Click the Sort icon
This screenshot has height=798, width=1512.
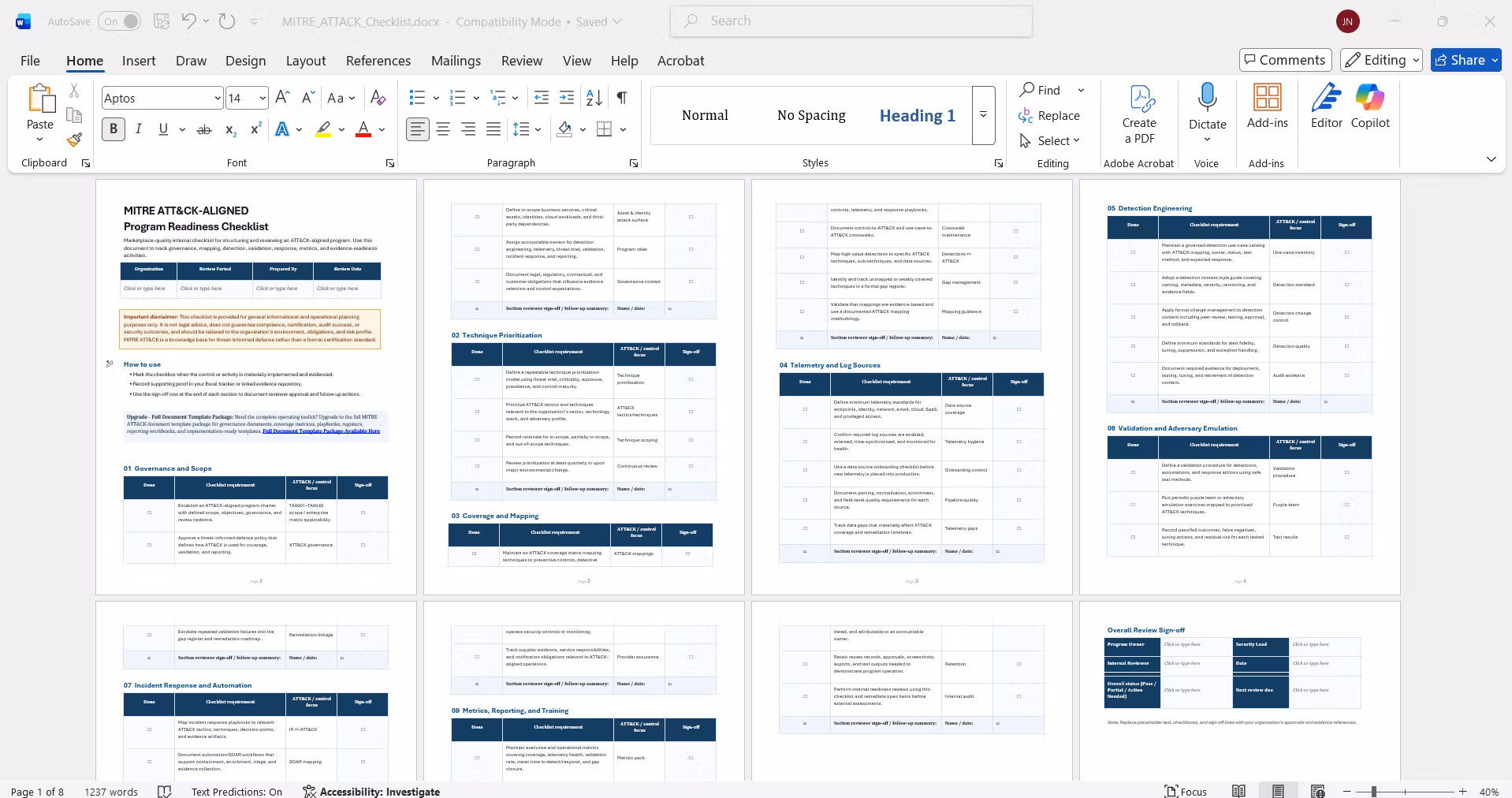coord(594,98)
